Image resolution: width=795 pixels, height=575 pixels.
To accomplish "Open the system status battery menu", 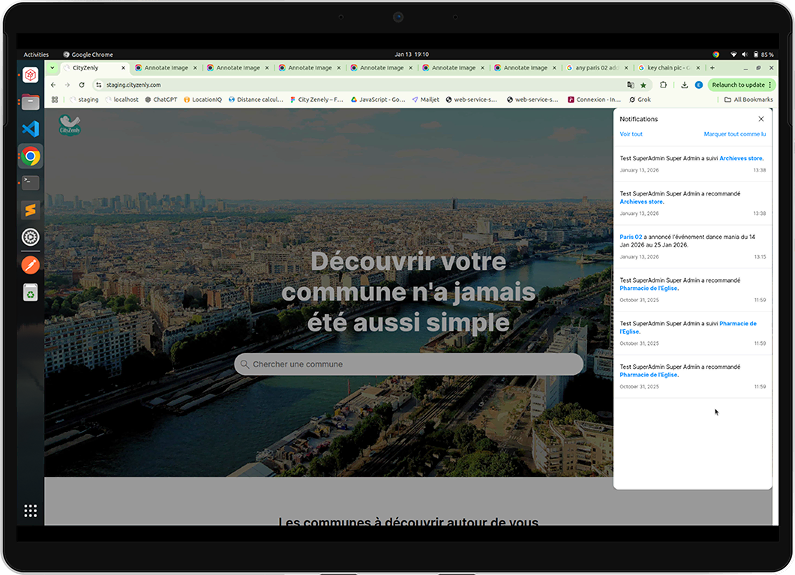I will click(752, 54).
